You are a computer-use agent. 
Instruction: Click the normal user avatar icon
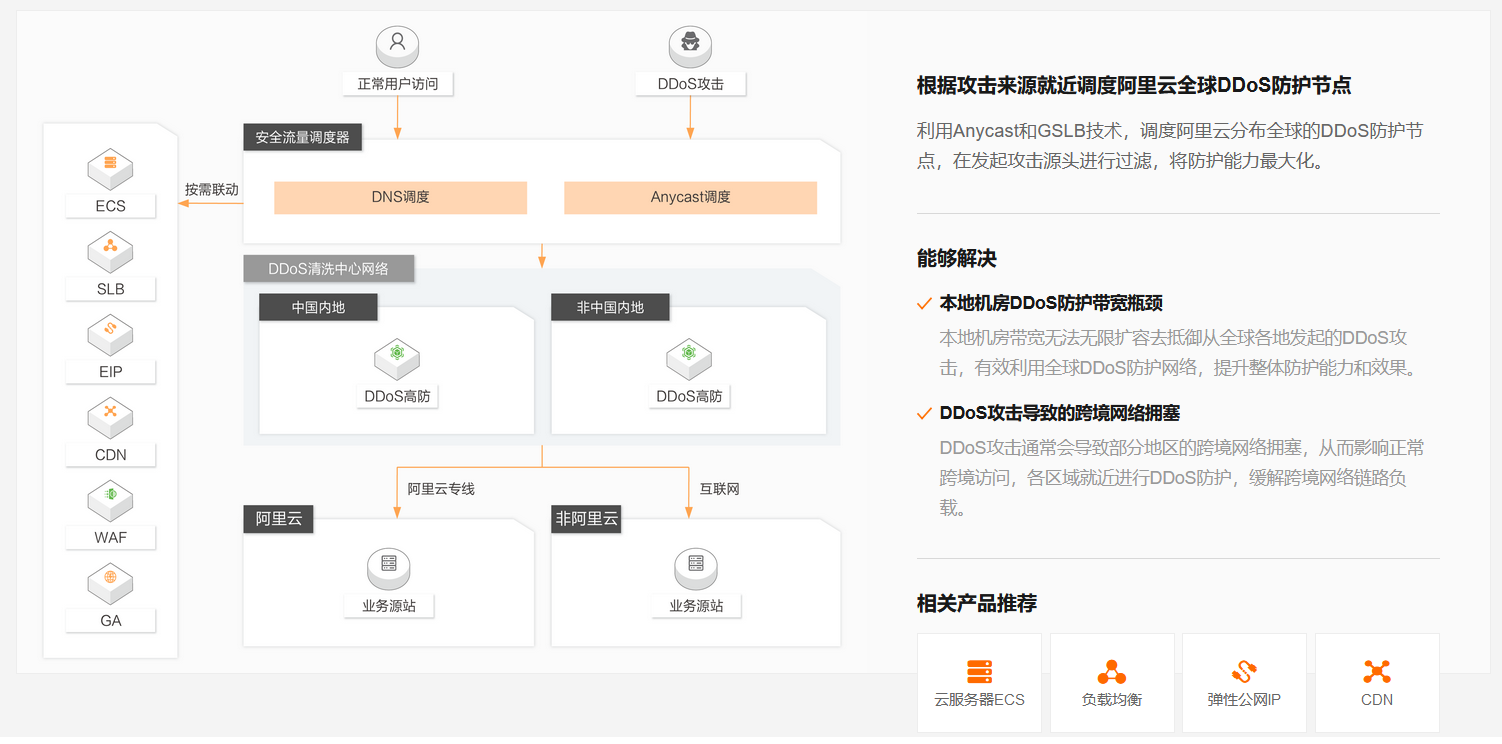pyautogui.click(x=397, y=45)
